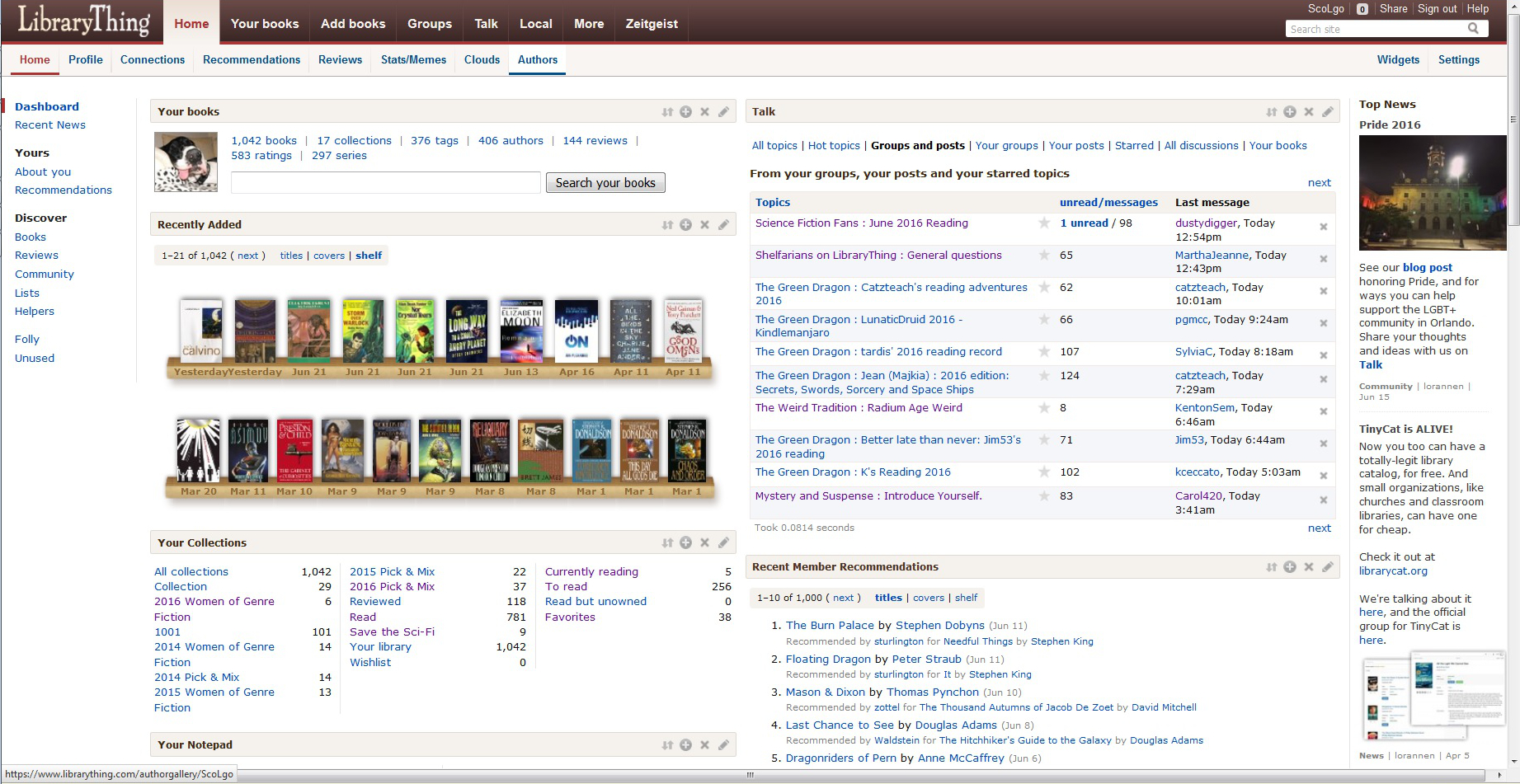Switch Recently Added to covers view
This screenshot has height=784, width=1520.
[x=329, y=256]
